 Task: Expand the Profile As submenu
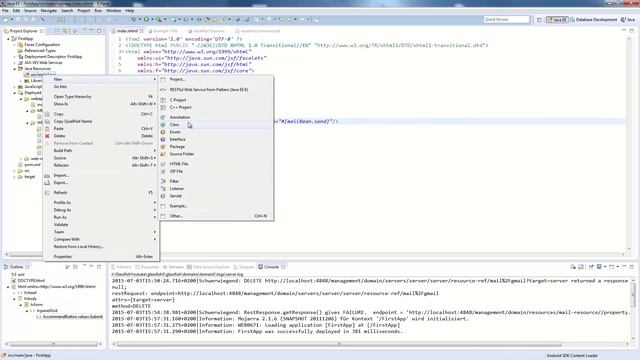point(101,202)
